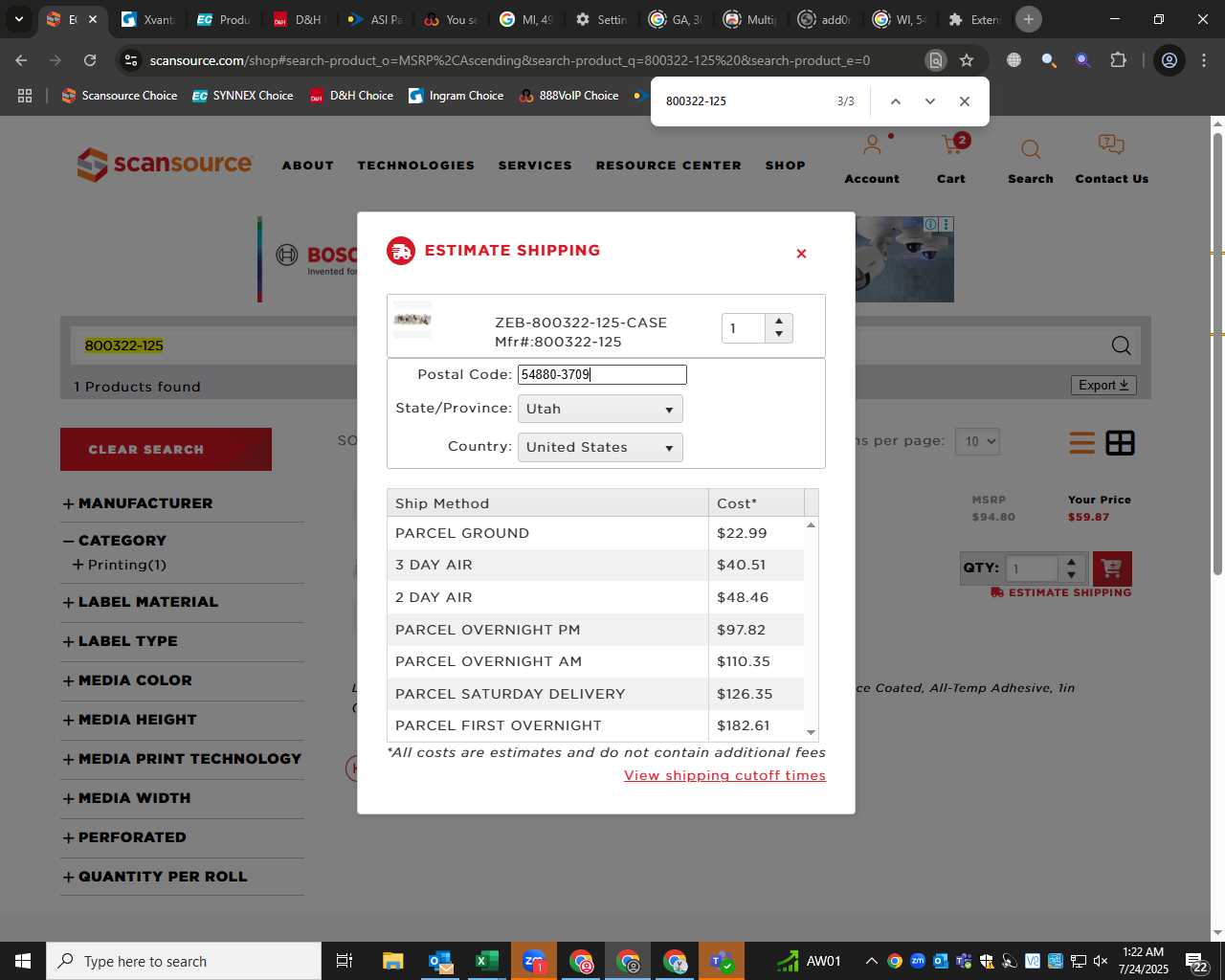1225x980 pixels.
Task: Click the Postal Code input field
Action: pos(602,374)
